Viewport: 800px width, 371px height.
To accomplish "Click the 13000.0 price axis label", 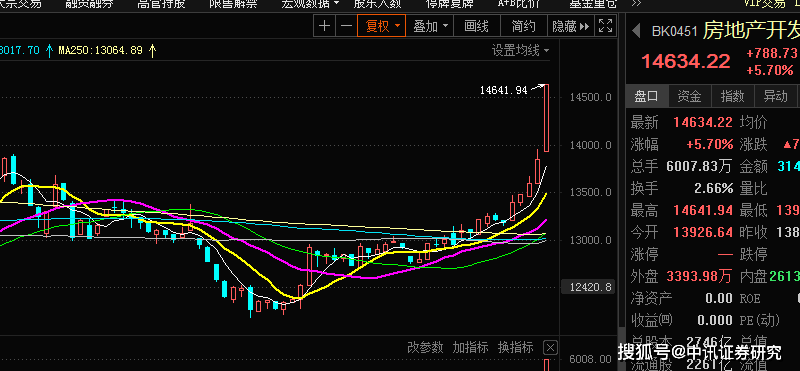I will click(x=590, y=240).
